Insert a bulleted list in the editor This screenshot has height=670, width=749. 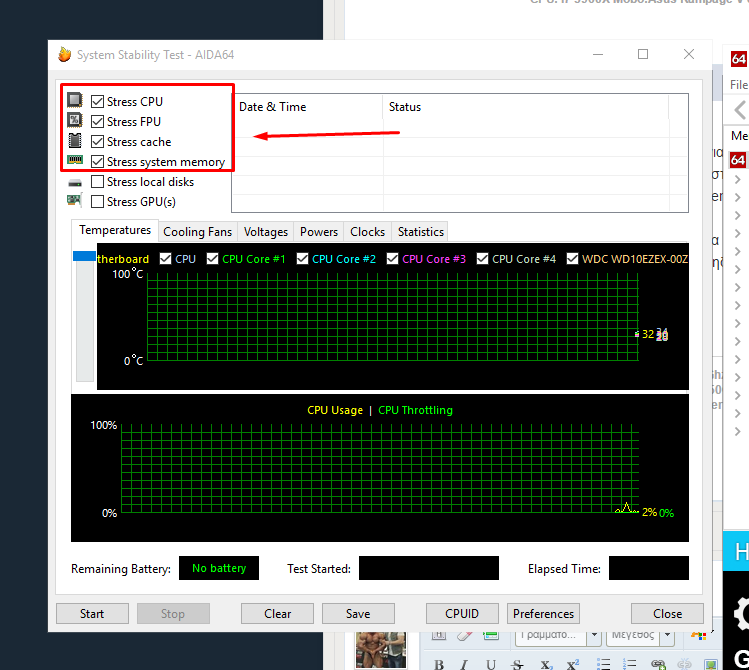click(x=604, y=664)
